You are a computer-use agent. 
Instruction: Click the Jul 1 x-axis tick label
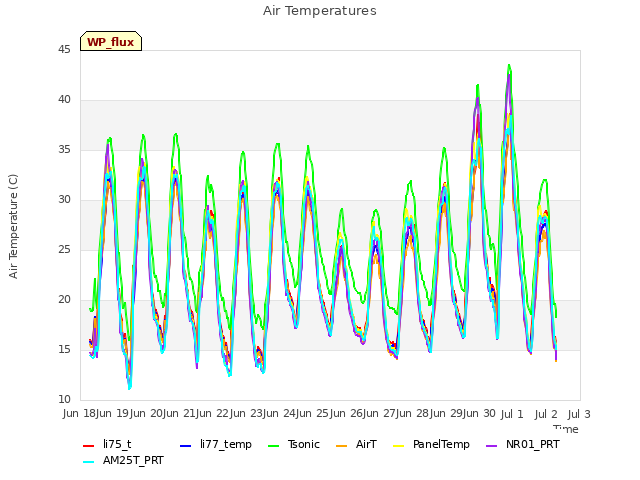[511, 414]
